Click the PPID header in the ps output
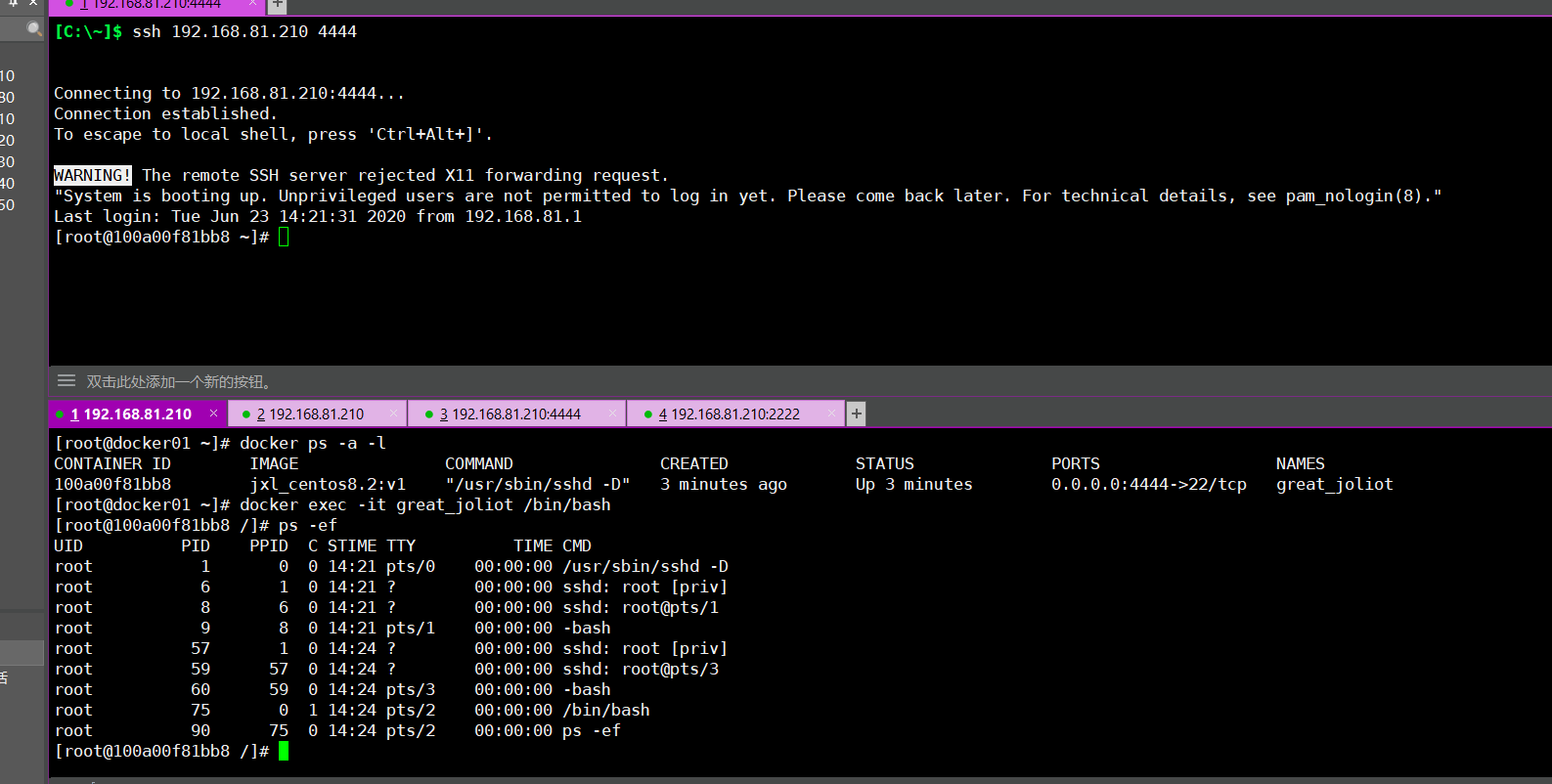Screen dimensions: 1552x784 269,545
